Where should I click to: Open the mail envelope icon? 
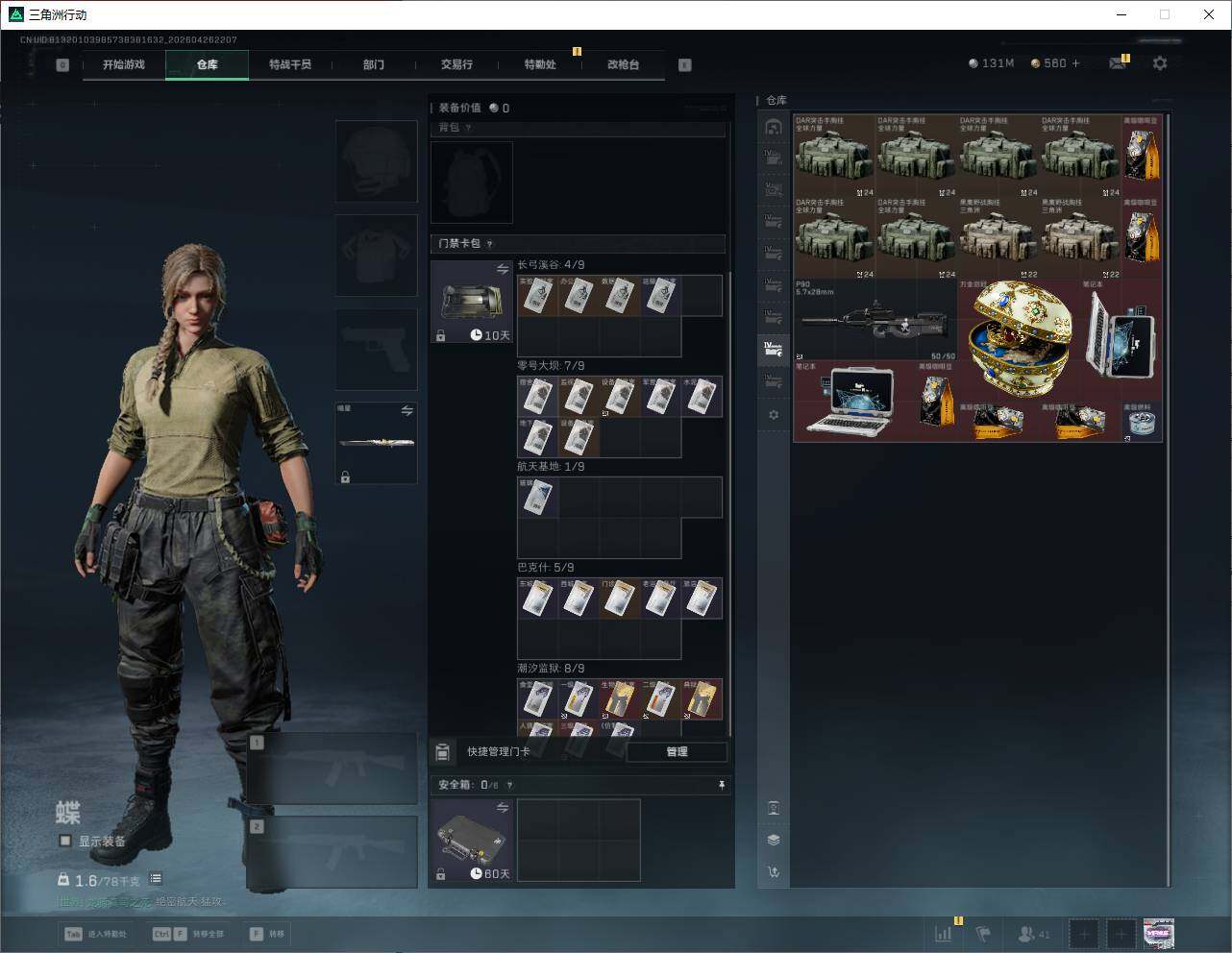point(1117,63)
